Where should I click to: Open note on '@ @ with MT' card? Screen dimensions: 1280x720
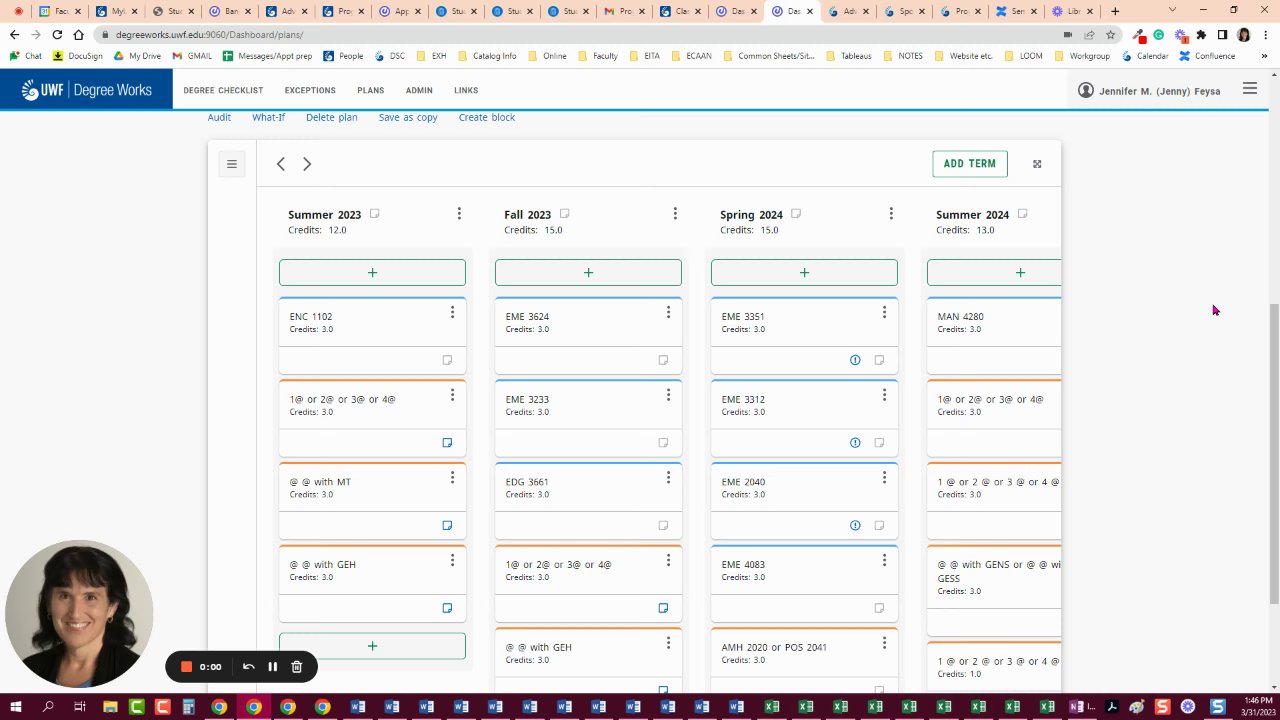tap(447, 526)
